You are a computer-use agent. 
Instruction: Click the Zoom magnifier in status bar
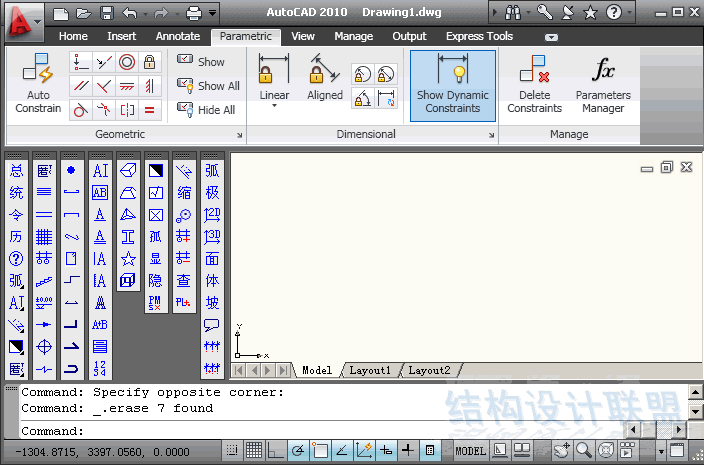click(x=584, y=450)
